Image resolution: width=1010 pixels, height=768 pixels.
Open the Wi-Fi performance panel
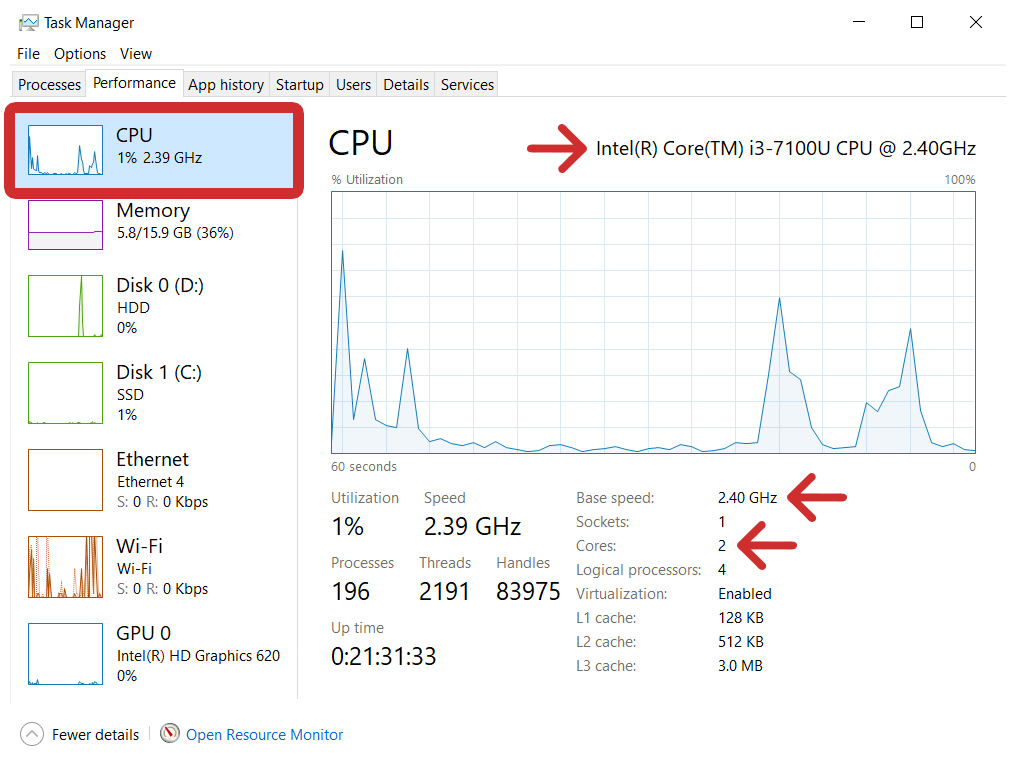150,567
